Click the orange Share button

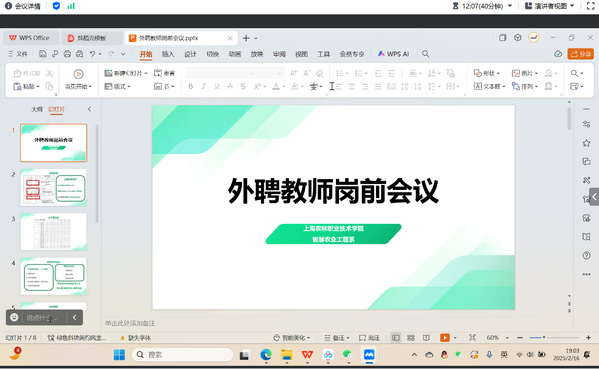pyautogui.click(x=581, y=54)
